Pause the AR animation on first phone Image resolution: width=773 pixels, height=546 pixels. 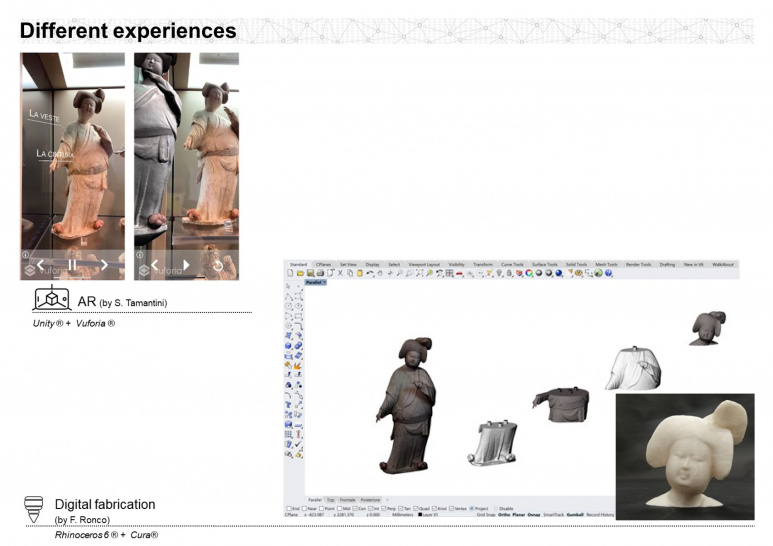(x=72, y=265)
